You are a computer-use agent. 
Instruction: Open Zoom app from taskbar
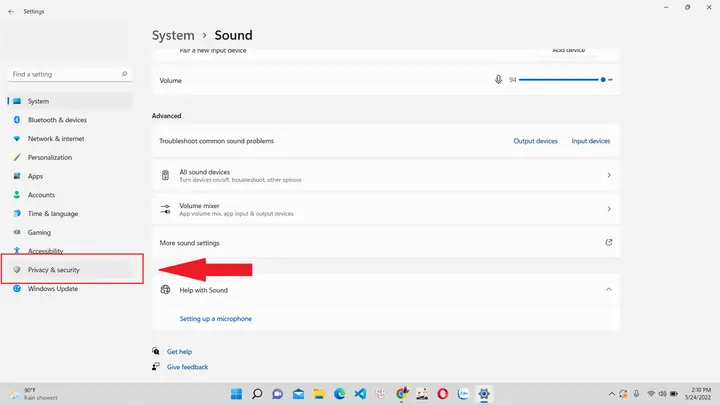tap(463, 394)
